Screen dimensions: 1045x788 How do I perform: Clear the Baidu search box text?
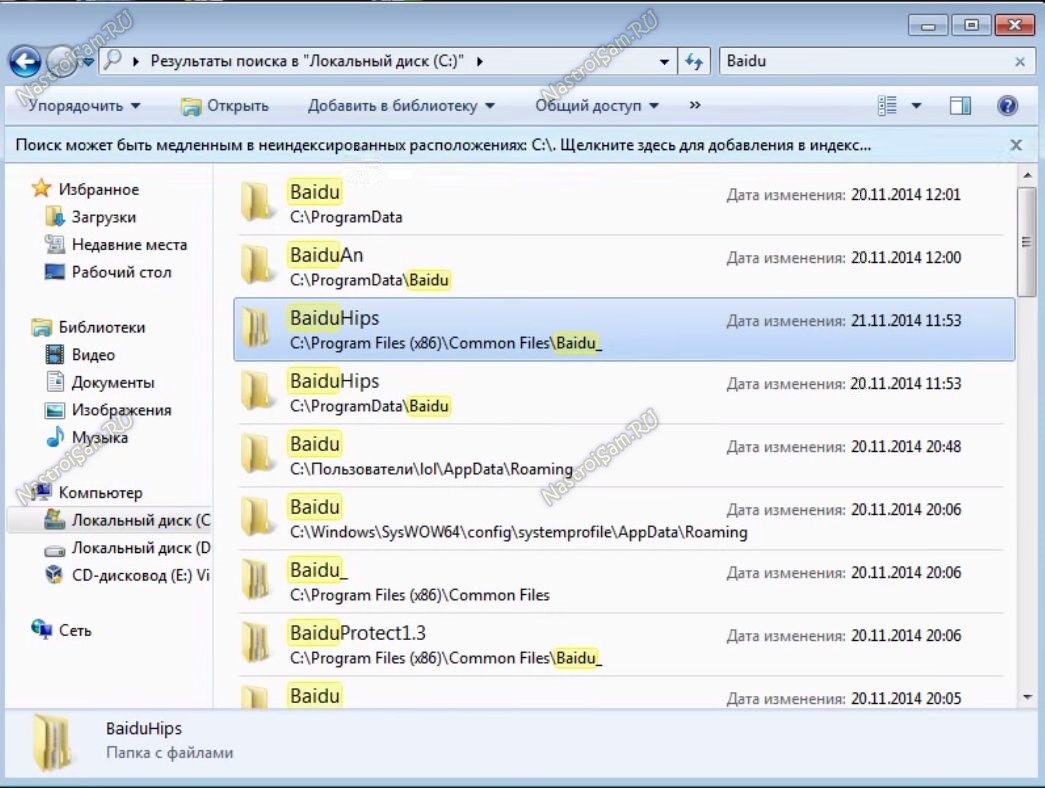[1019, 62]
